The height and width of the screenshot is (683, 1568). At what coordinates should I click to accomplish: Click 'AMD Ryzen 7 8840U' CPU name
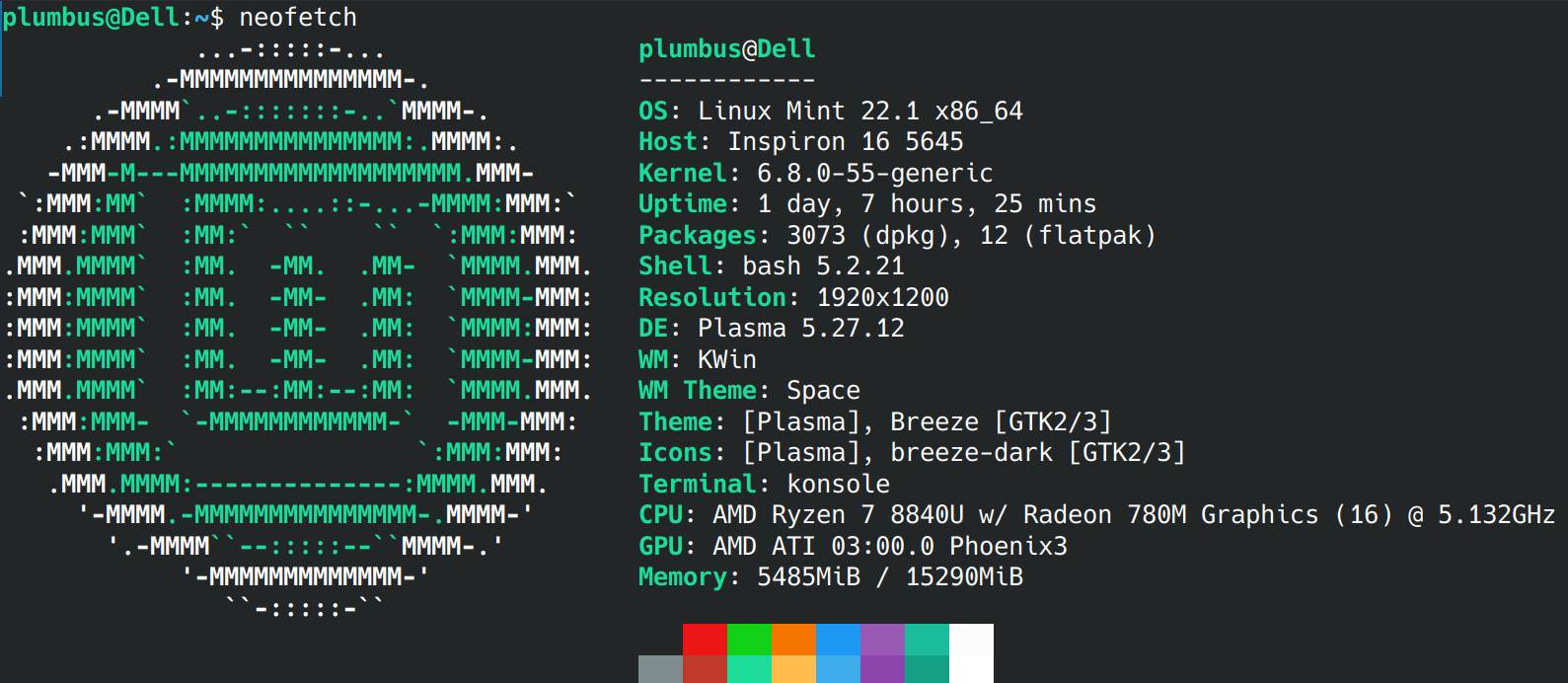[838, 515]
